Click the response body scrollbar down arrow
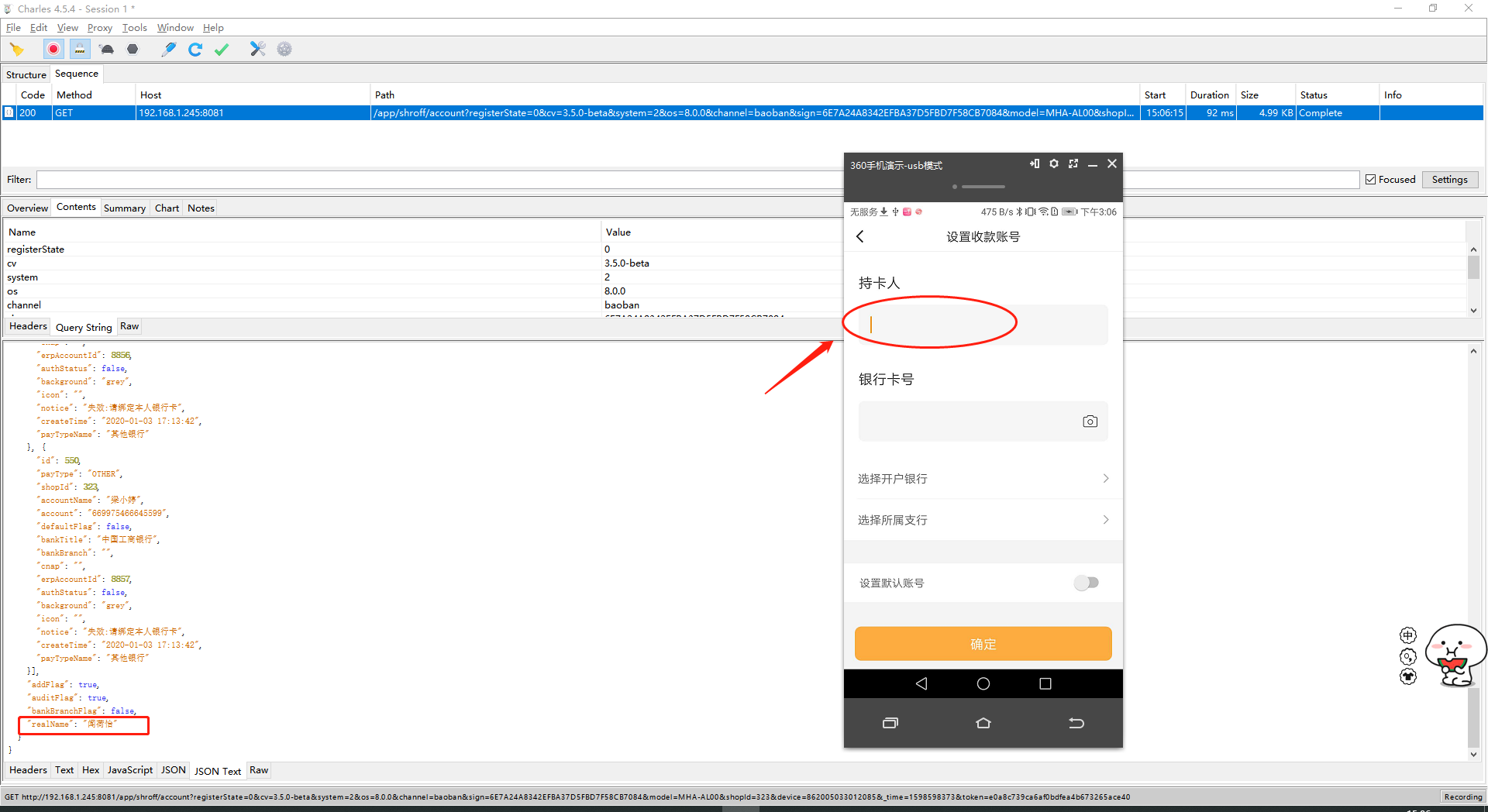Image resolution: width=1488 pixels, height=812 pixels. (1473, 754)
